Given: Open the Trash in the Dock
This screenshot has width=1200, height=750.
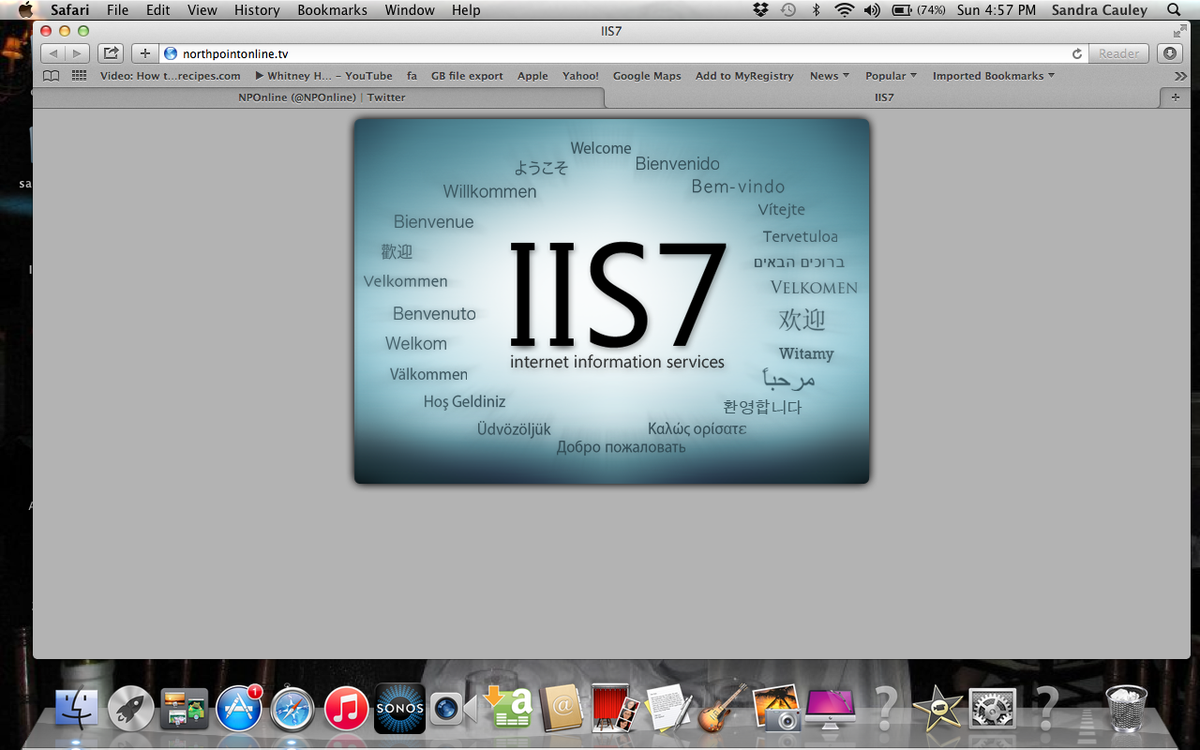Looking at the screenshot, I should point(1126,707).
